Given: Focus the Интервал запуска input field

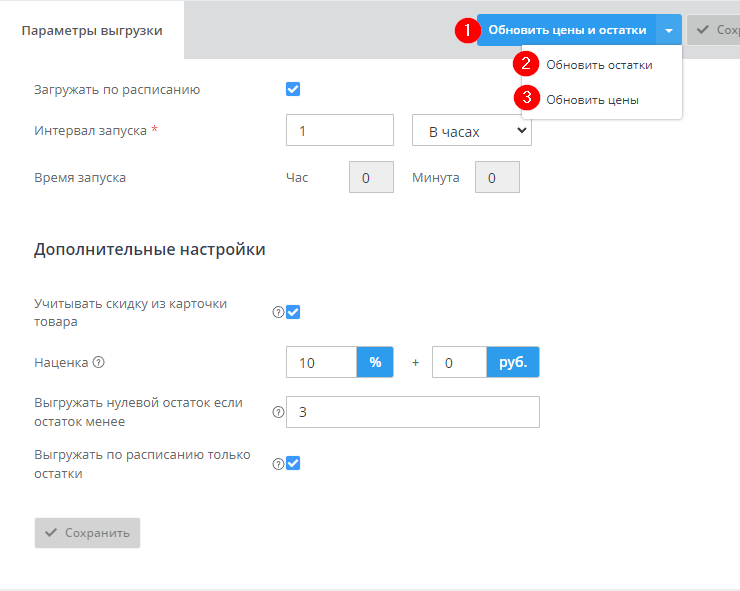Looking at the screenshot, I should (339, 130).
